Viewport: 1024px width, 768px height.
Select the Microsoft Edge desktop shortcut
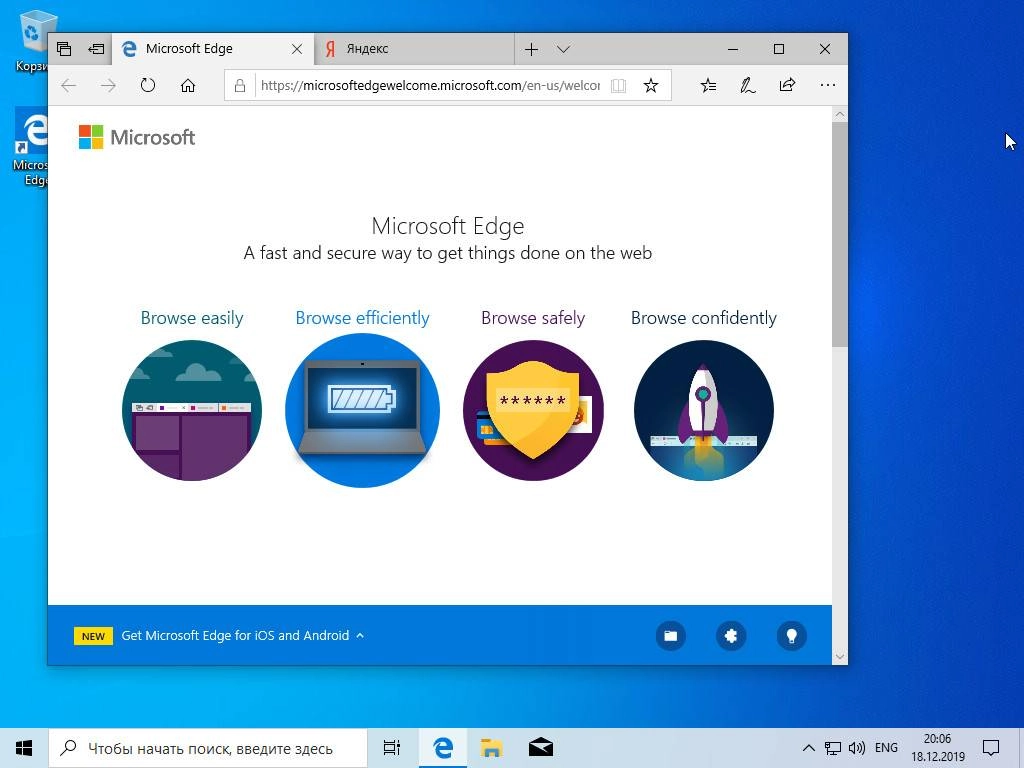click(31, 148)
